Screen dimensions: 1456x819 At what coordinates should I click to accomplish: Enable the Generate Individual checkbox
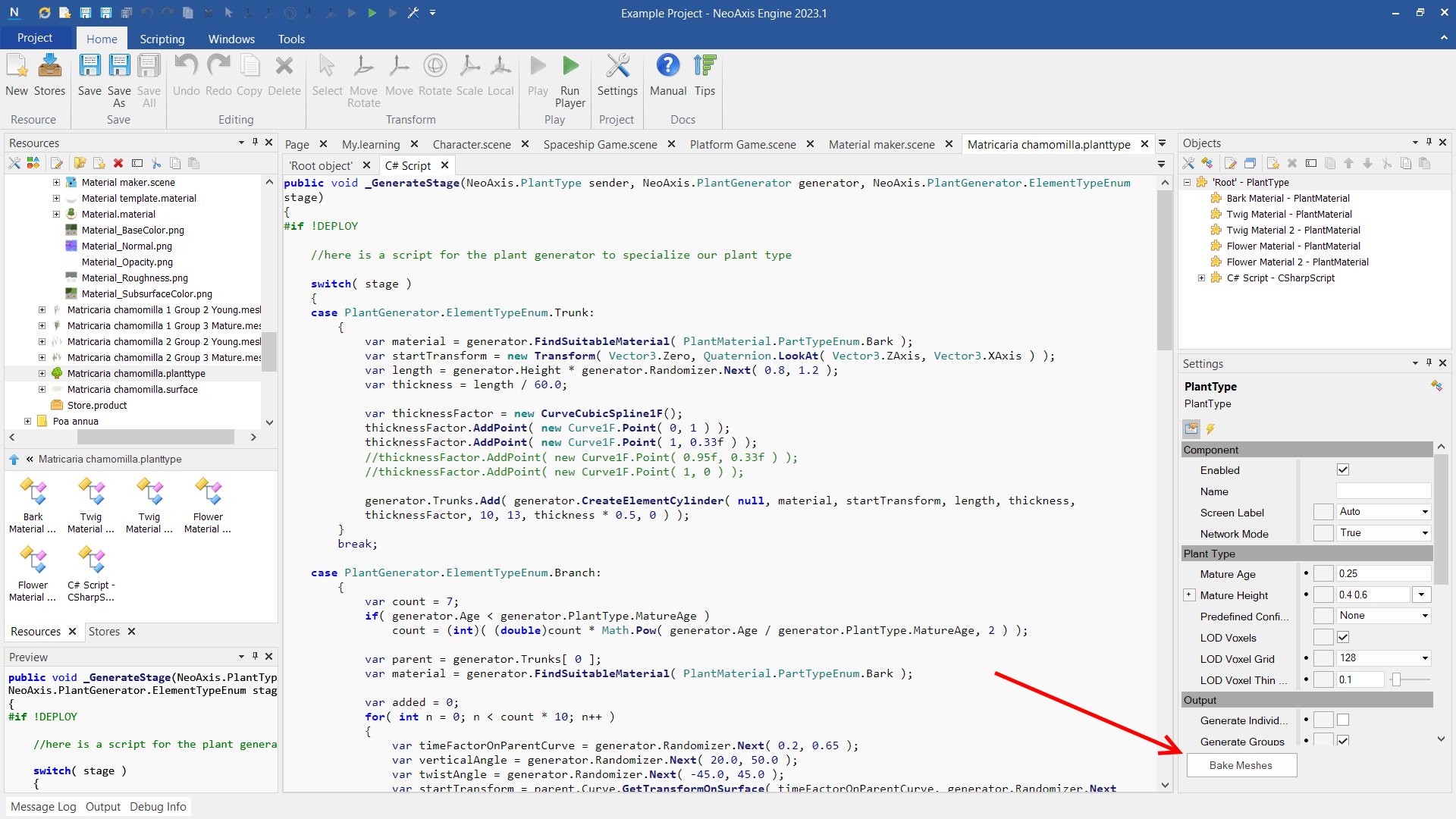click(x=1343, y=720)
